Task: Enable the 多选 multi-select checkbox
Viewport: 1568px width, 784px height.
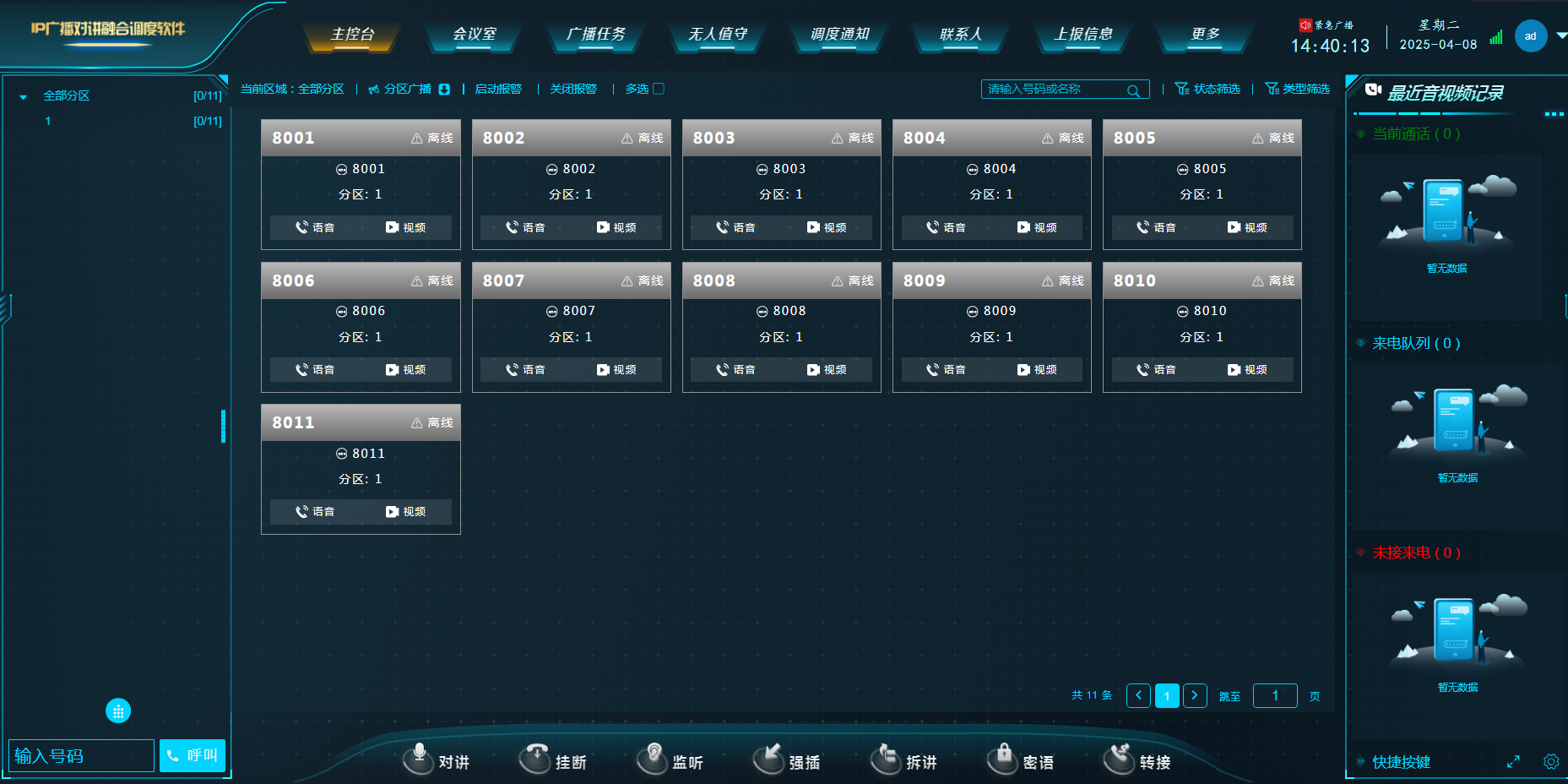Action: [659, 88]
